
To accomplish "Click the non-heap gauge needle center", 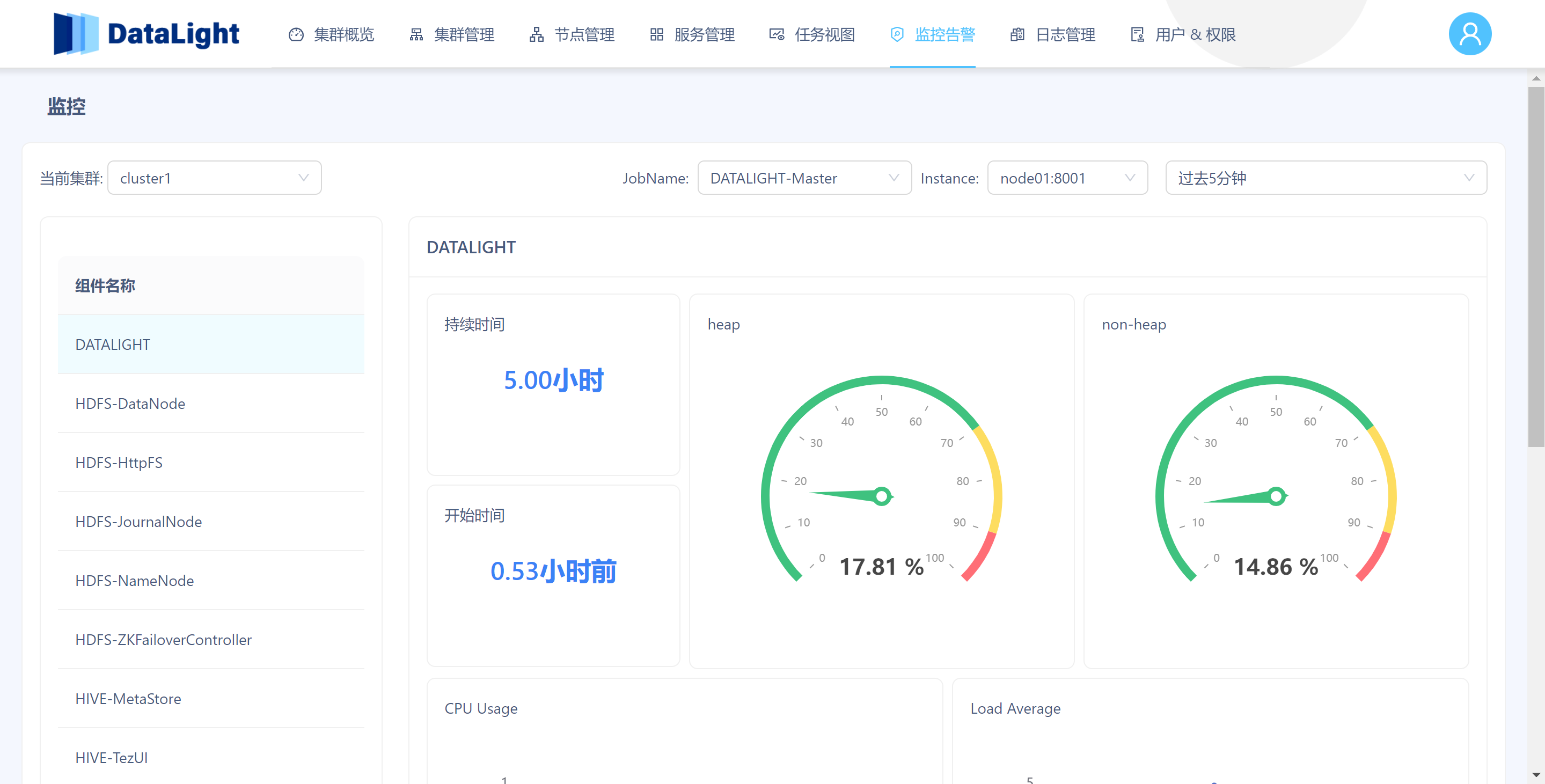I will pos(1276,496).
